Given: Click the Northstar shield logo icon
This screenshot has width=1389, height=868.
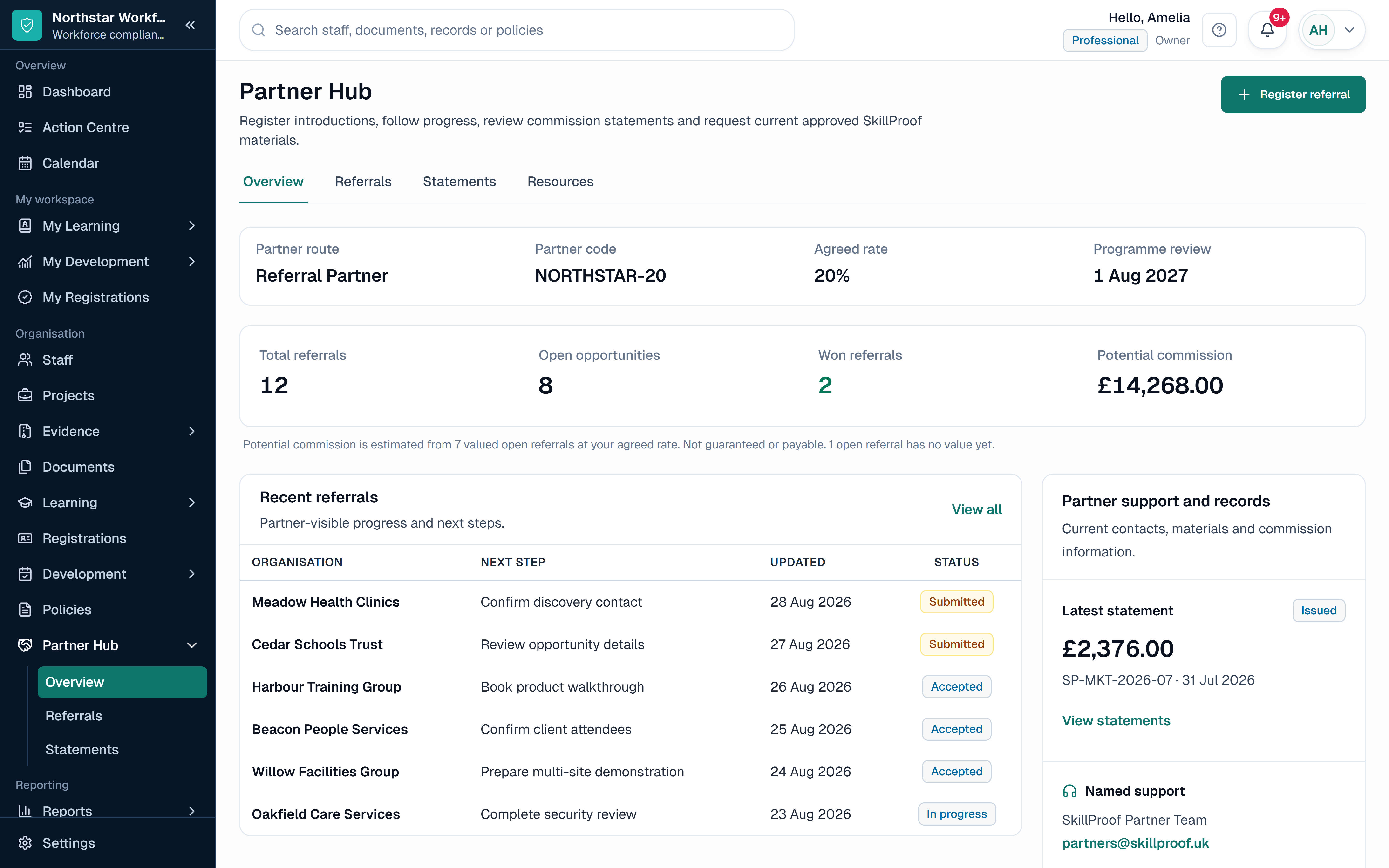Looking at the screenshot, I should pos(27,25).
